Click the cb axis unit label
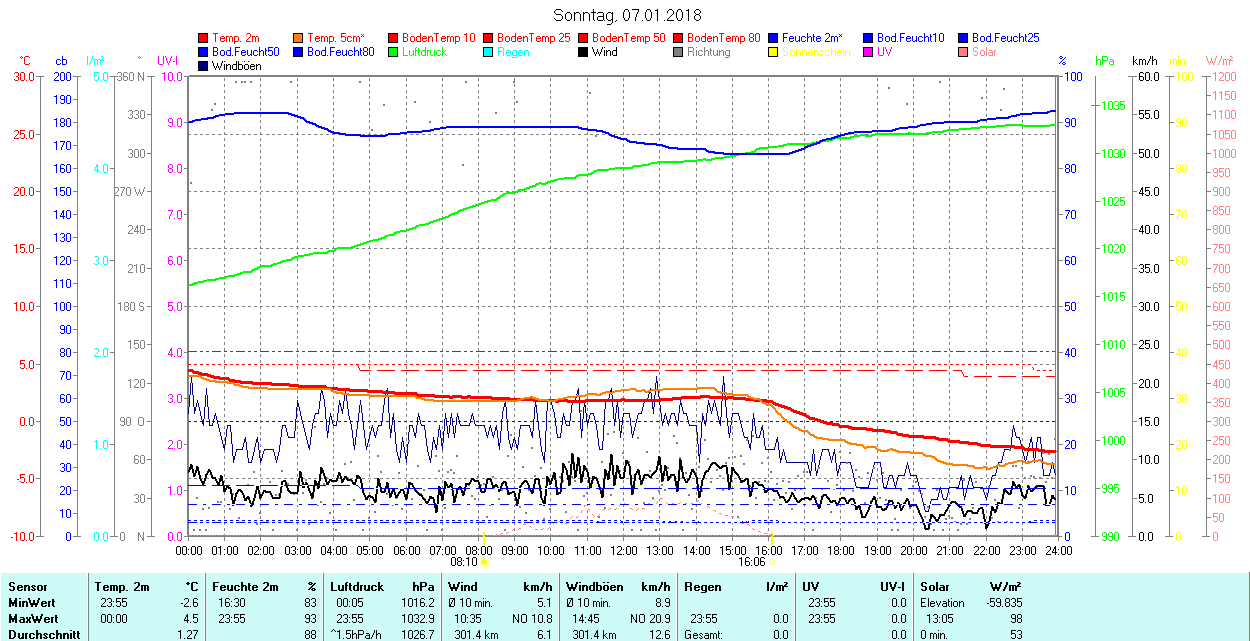The height and width of the screenshot is (641, 1250). point(62,61)
